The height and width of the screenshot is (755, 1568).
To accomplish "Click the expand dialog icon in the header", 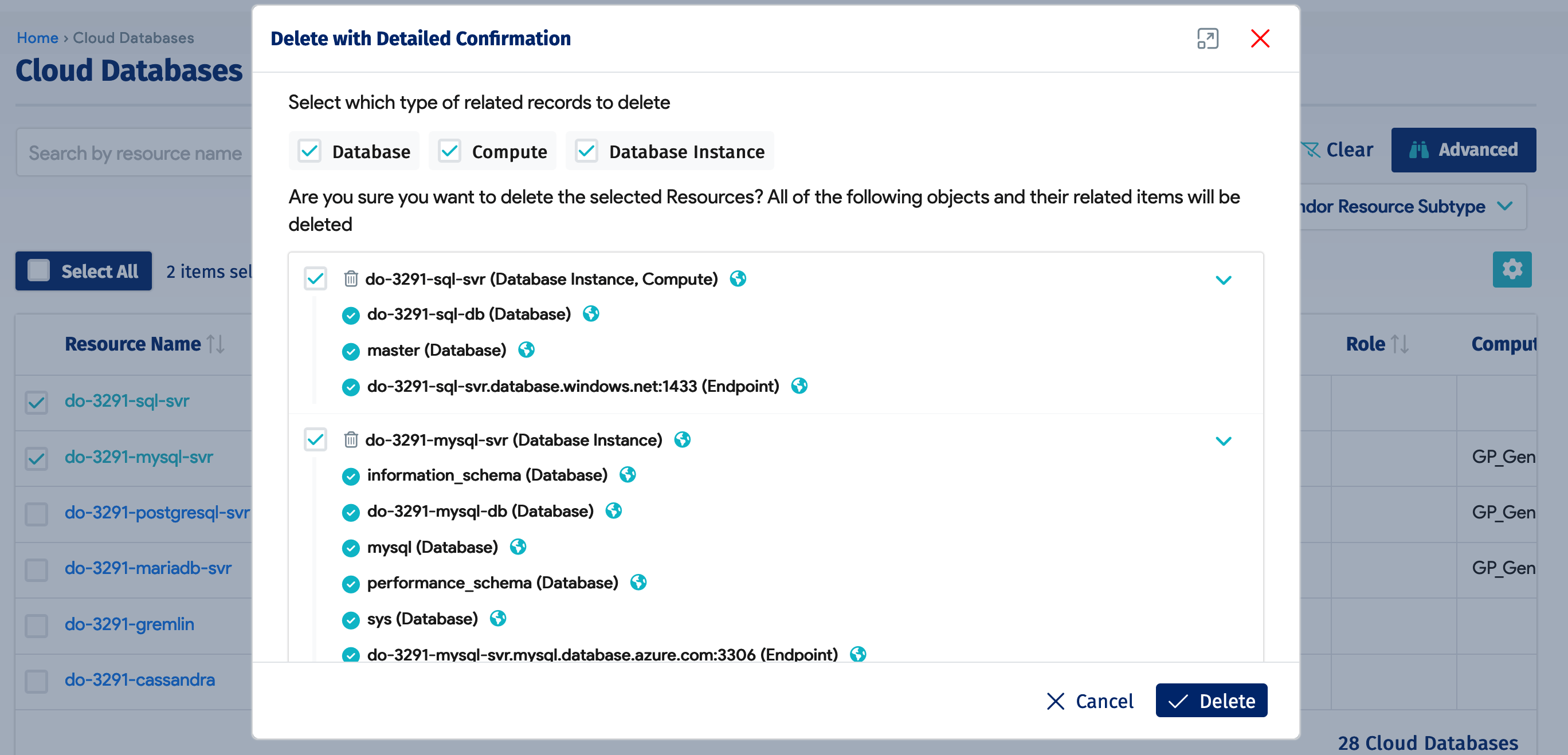I will [x=1207, y=38].
